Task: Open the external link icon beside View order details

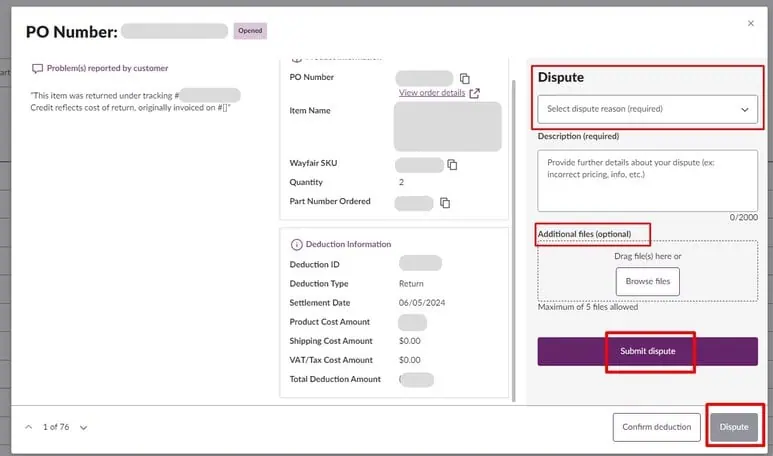Action: pos(474,93)
